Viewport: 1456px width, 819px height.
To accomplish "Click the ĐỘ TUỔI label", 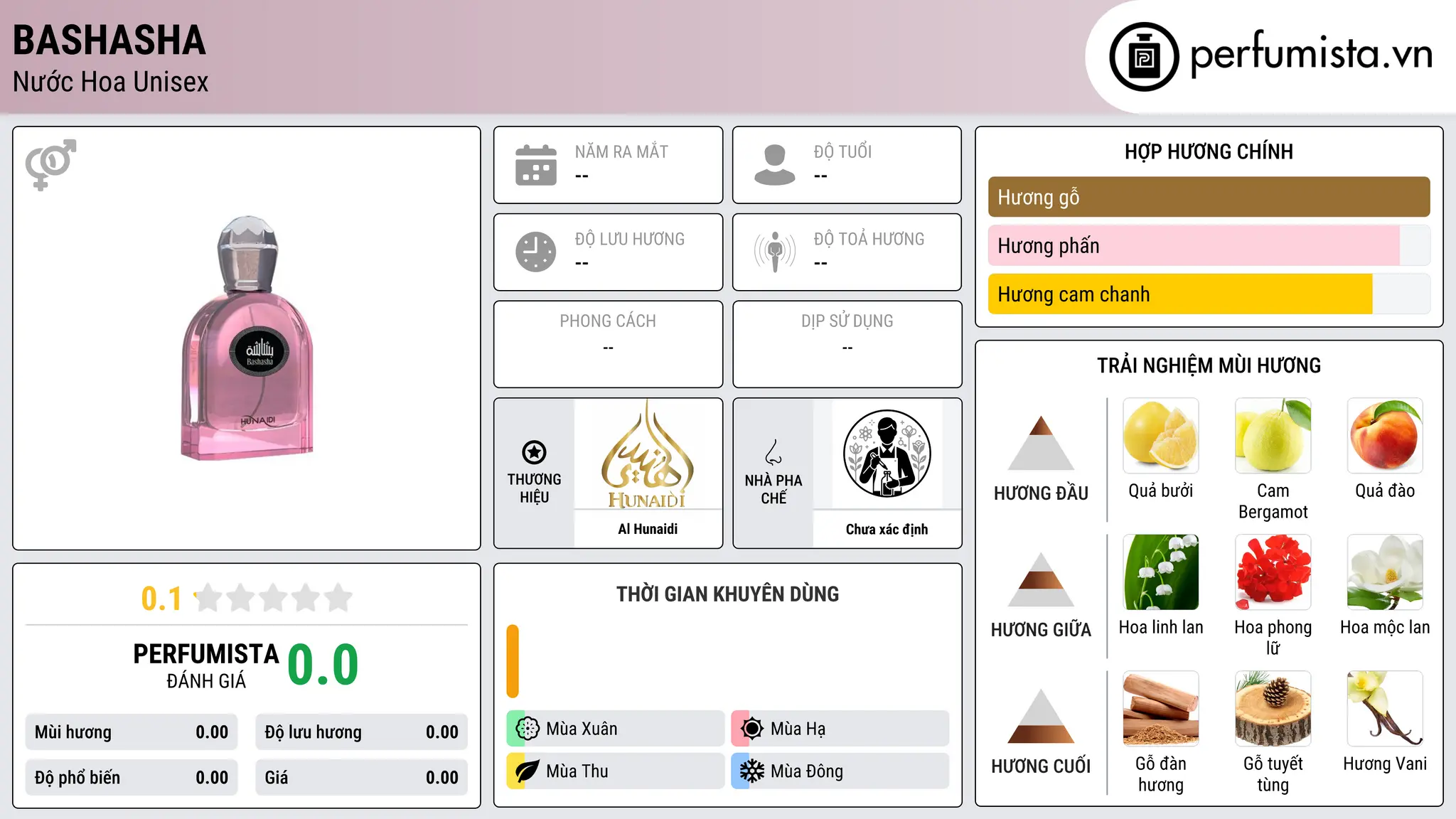I will pyautogui.click(x=842, y=151).
